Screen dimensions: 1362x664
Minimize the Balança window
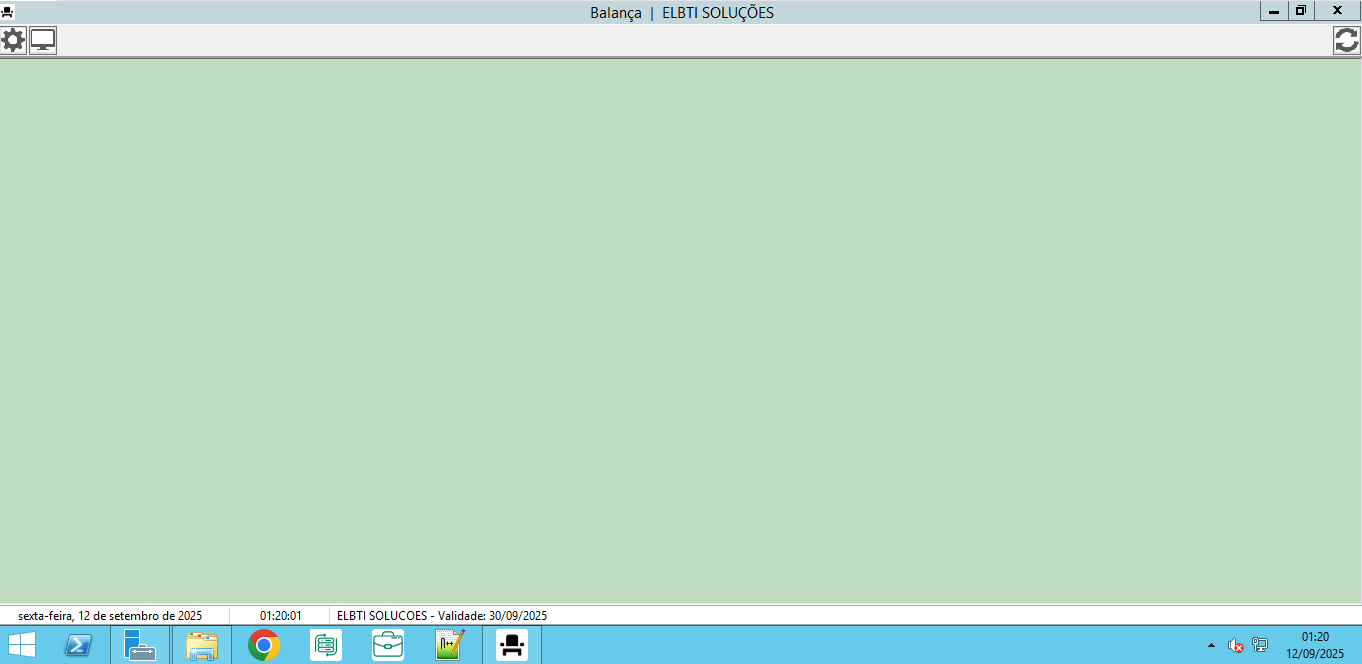coord(1274,11)
